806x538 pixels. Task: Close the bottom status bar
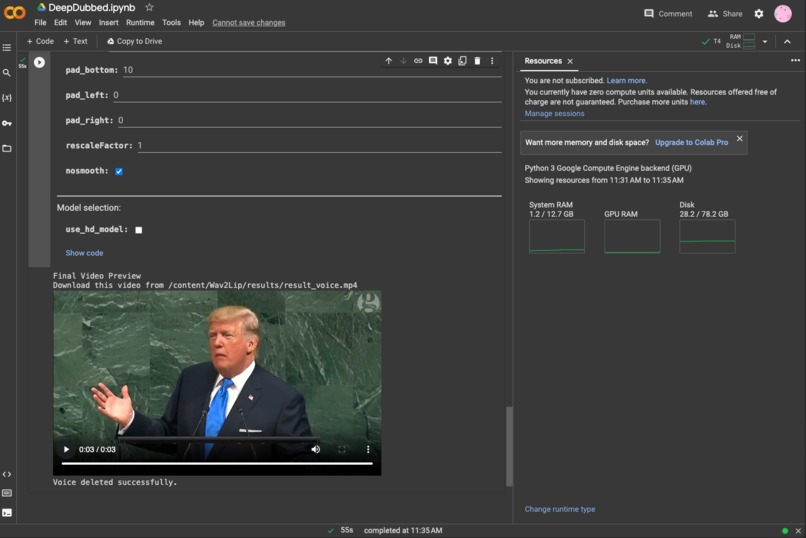pyautogui.click(x=798, y=531)
